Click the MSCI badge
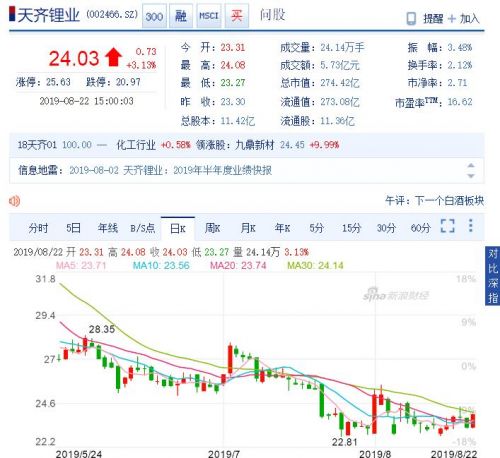This screenshot has width=500, height=458. pos(209,16)
